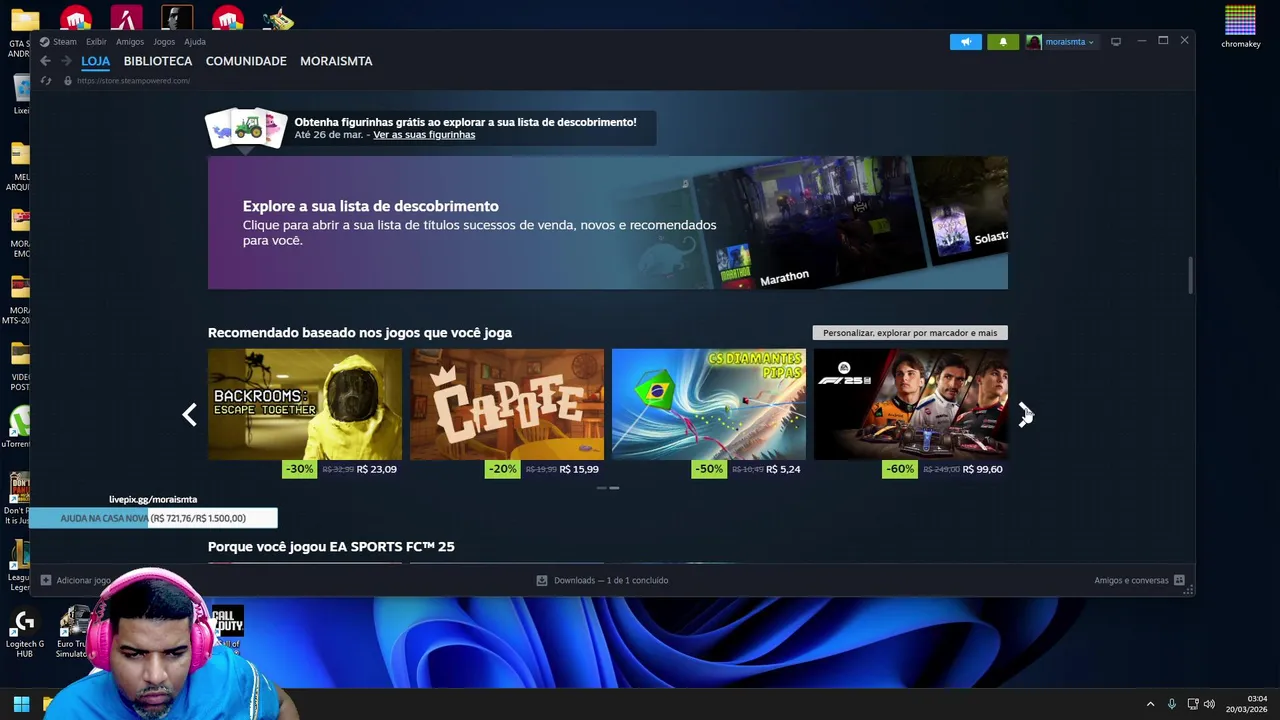Click the Steam logo in the title bar
This screenshot has height=720, width=1280.
tap(44, 42)
